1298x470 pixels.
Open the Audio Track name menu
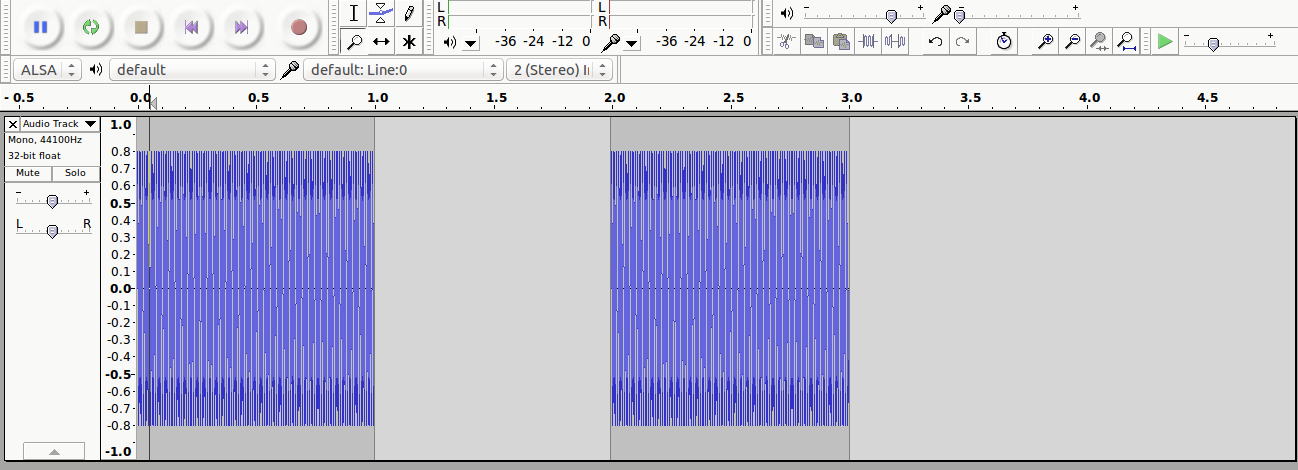pyautogui.click(x=60, y=124)
